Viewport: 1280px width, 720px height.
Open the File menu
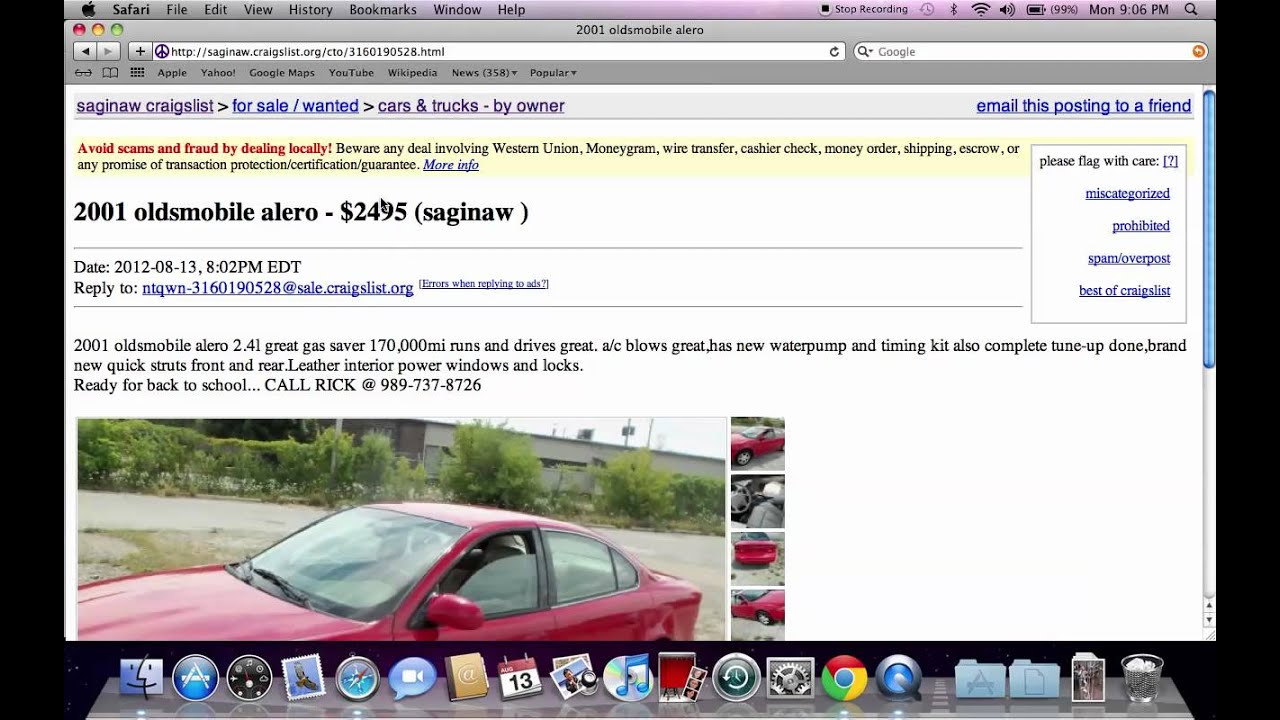click(x=177, y=9)
